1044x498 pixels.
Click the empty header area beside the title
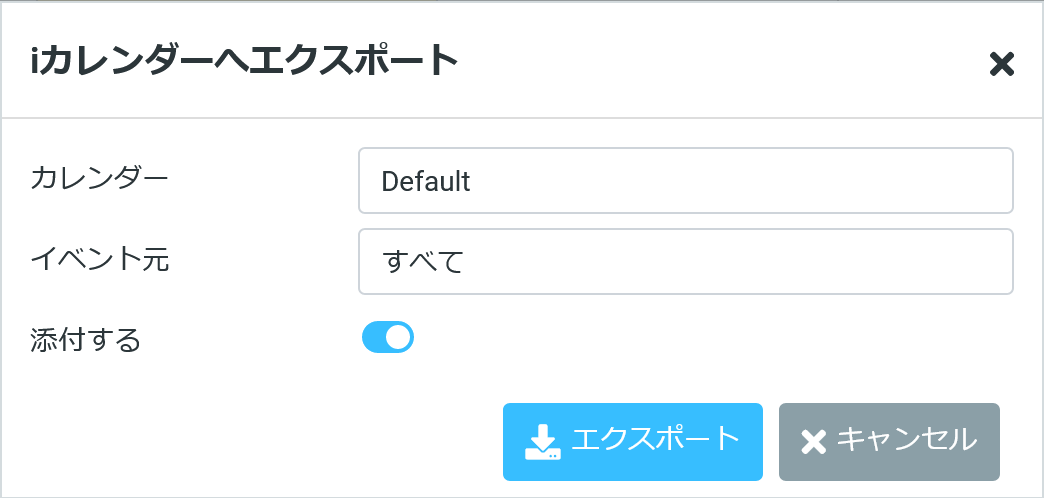point(720,62)
